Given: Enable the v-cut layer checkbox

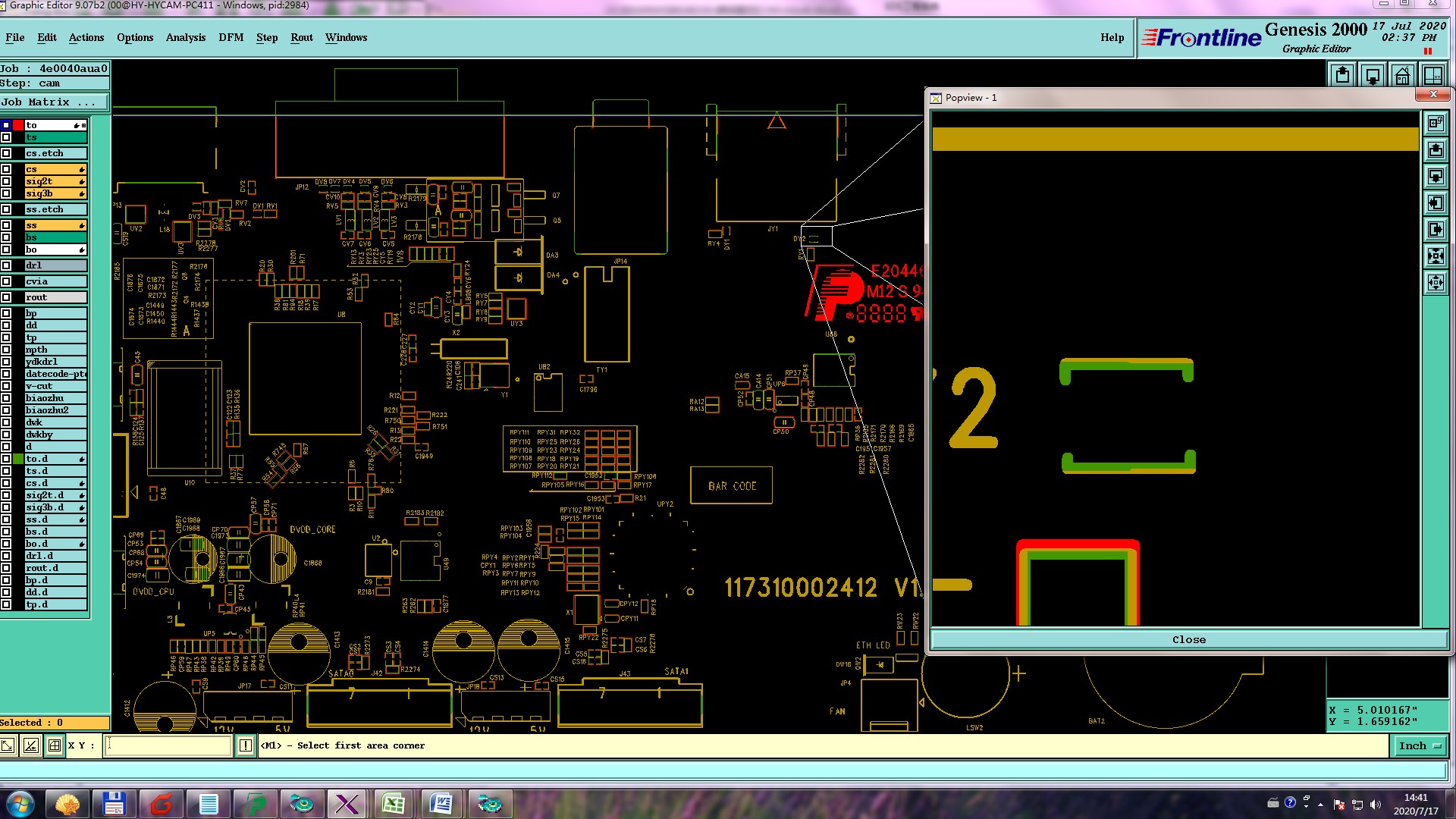Looking at the screenshot, I should 6,386.
